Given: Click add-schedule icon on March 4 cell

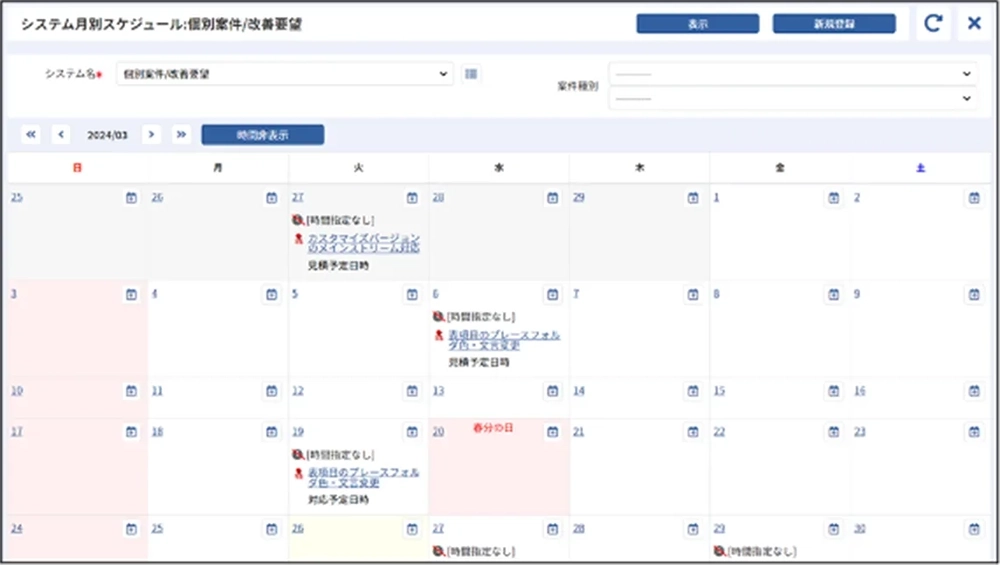Looking at the screenshot, I should [272, 294].
